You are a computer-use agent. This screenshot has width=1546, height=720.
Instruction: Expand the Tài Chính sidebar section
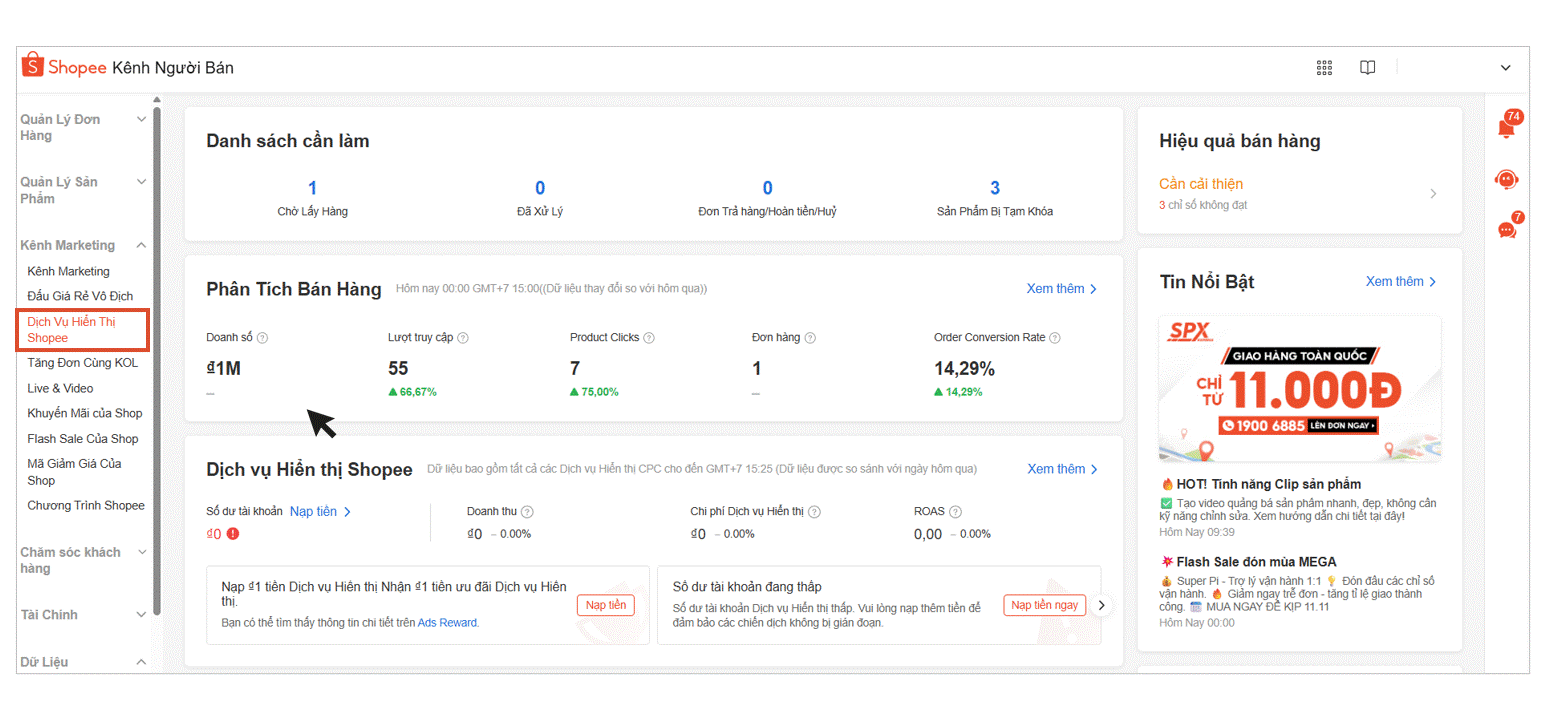141,614
